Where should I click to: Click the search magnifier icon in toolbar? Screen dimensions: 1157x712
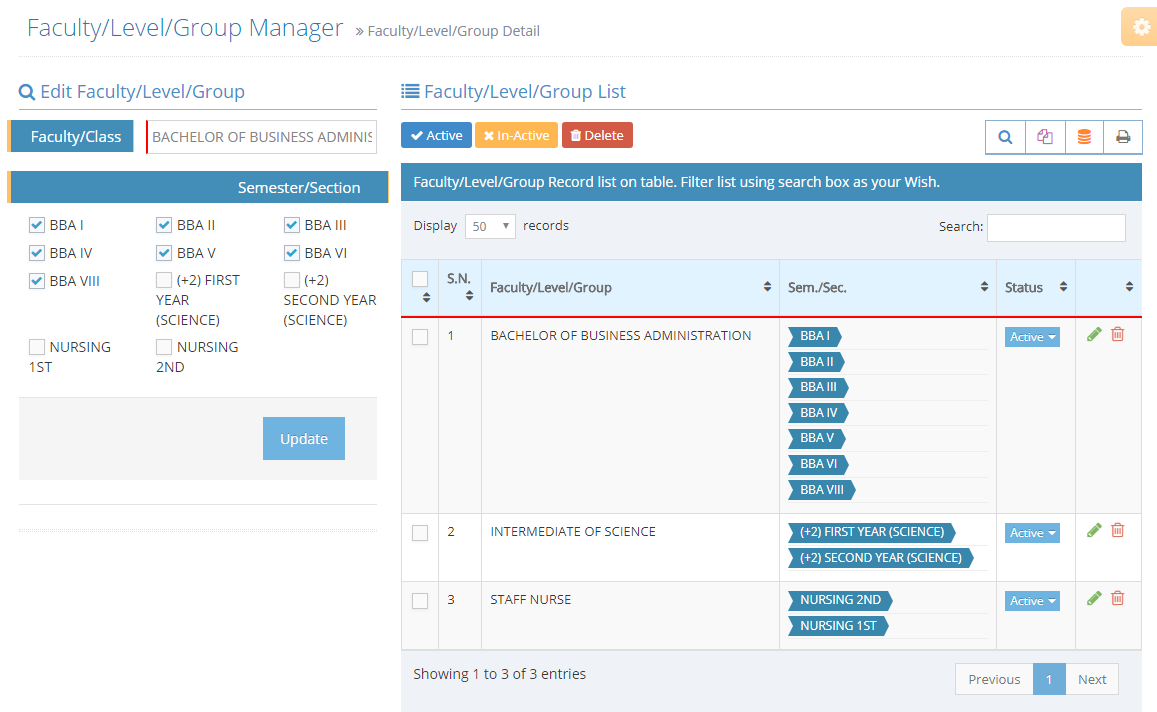point(1005,137)
